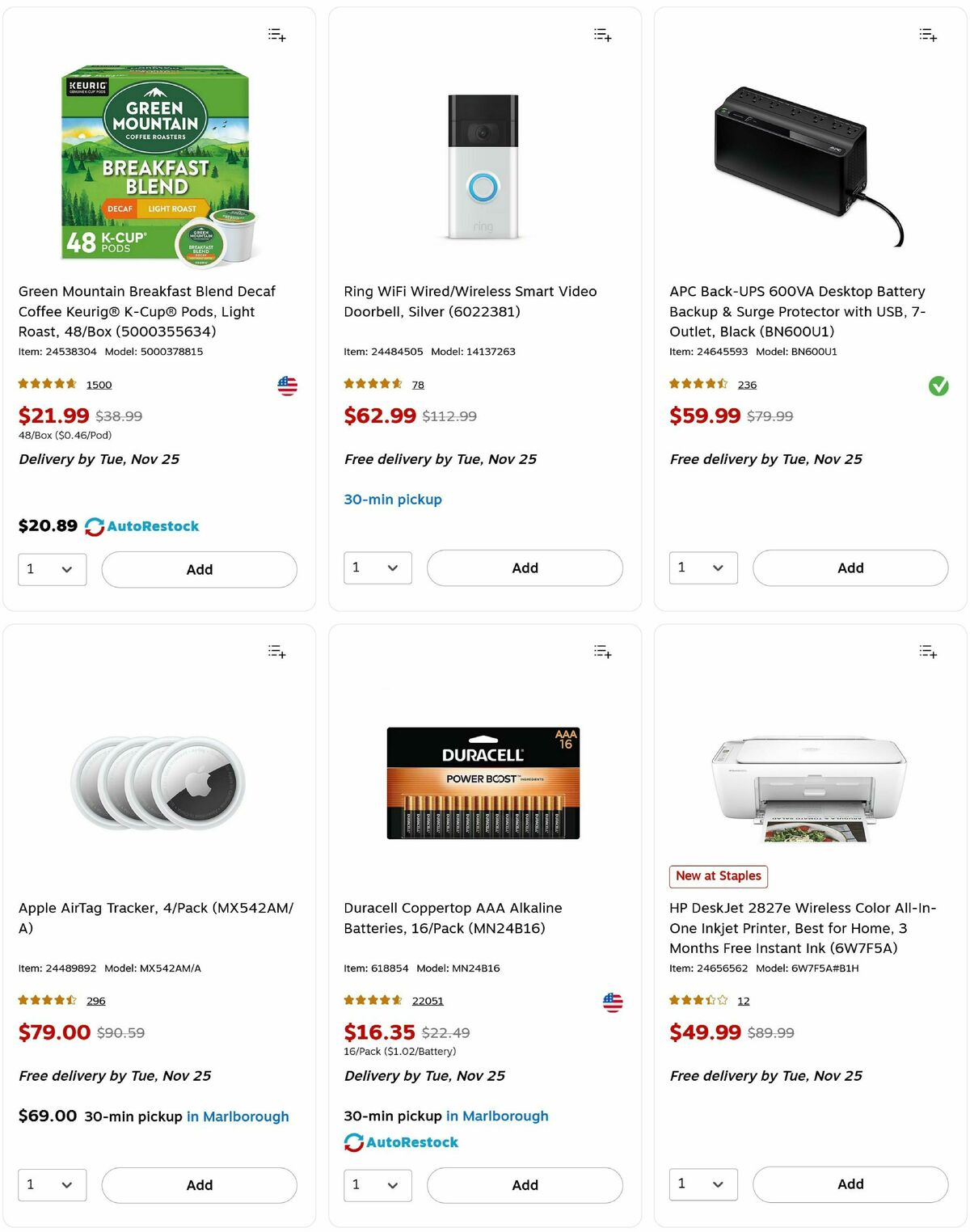
Task: Enable AutoRestock for Duracell AAA batteries
Action: 401,1141
